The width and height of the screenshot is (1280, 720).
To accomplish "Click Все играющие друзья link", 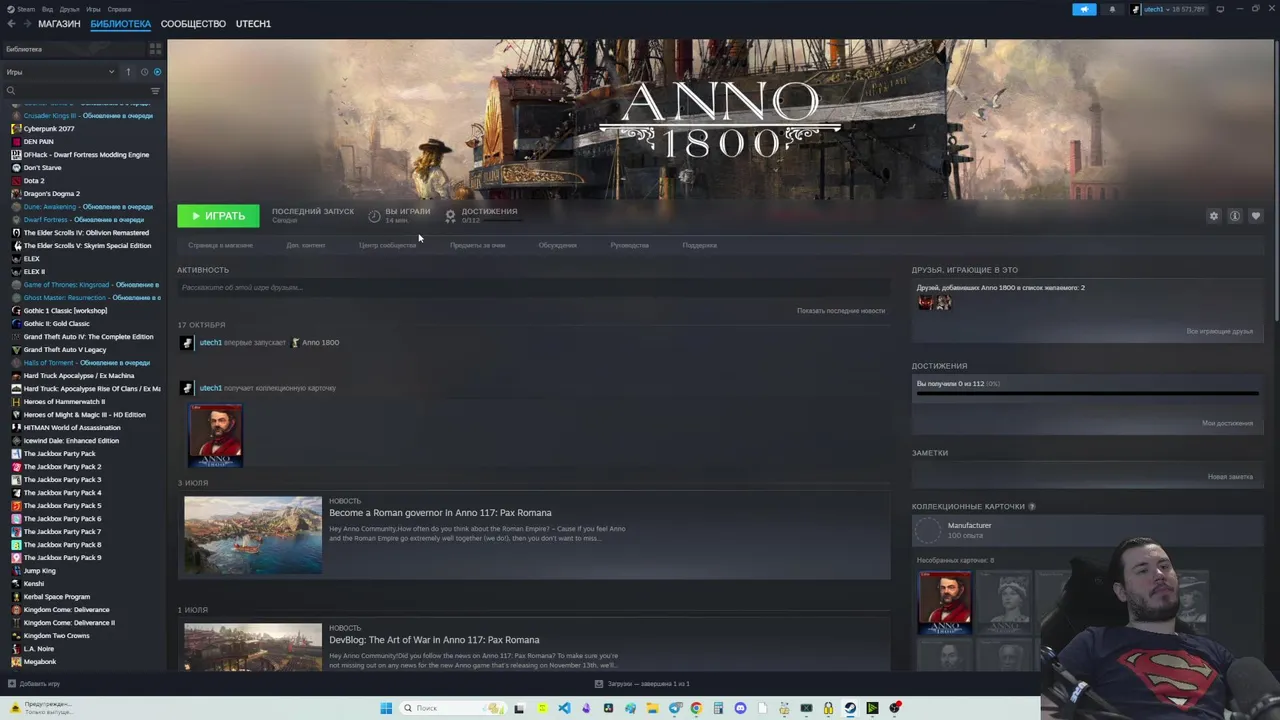I will (x=1219, y=331).
